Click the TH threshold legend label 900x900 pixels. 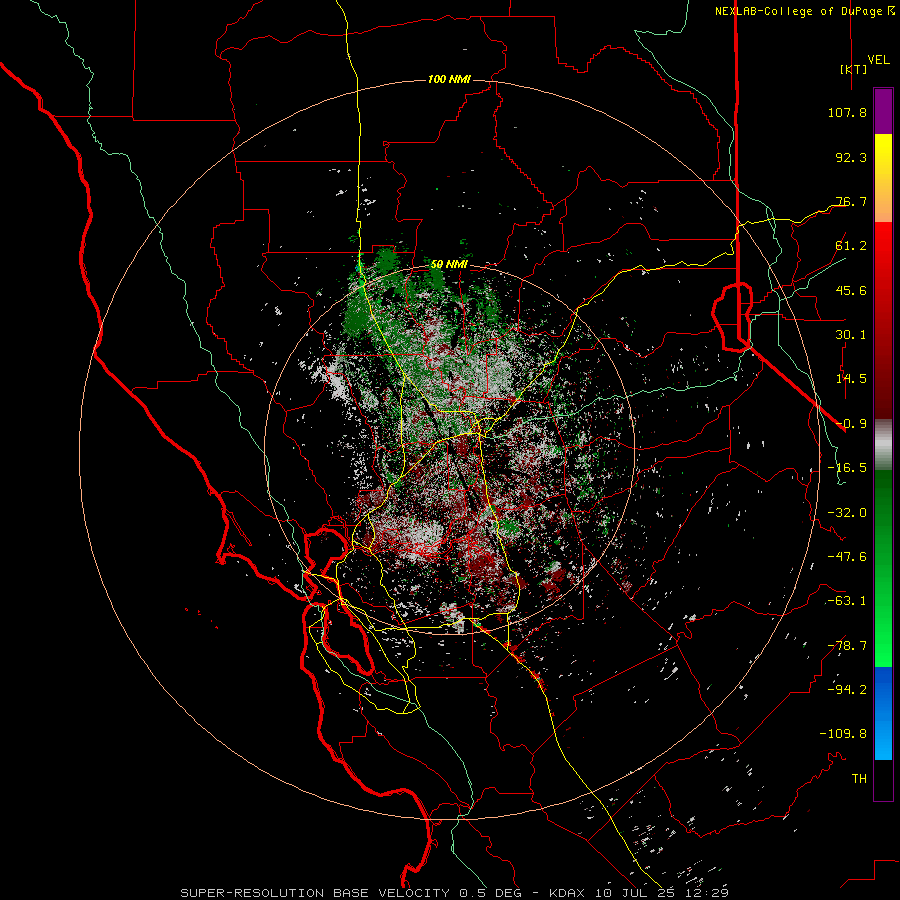[x=859, y=779]
